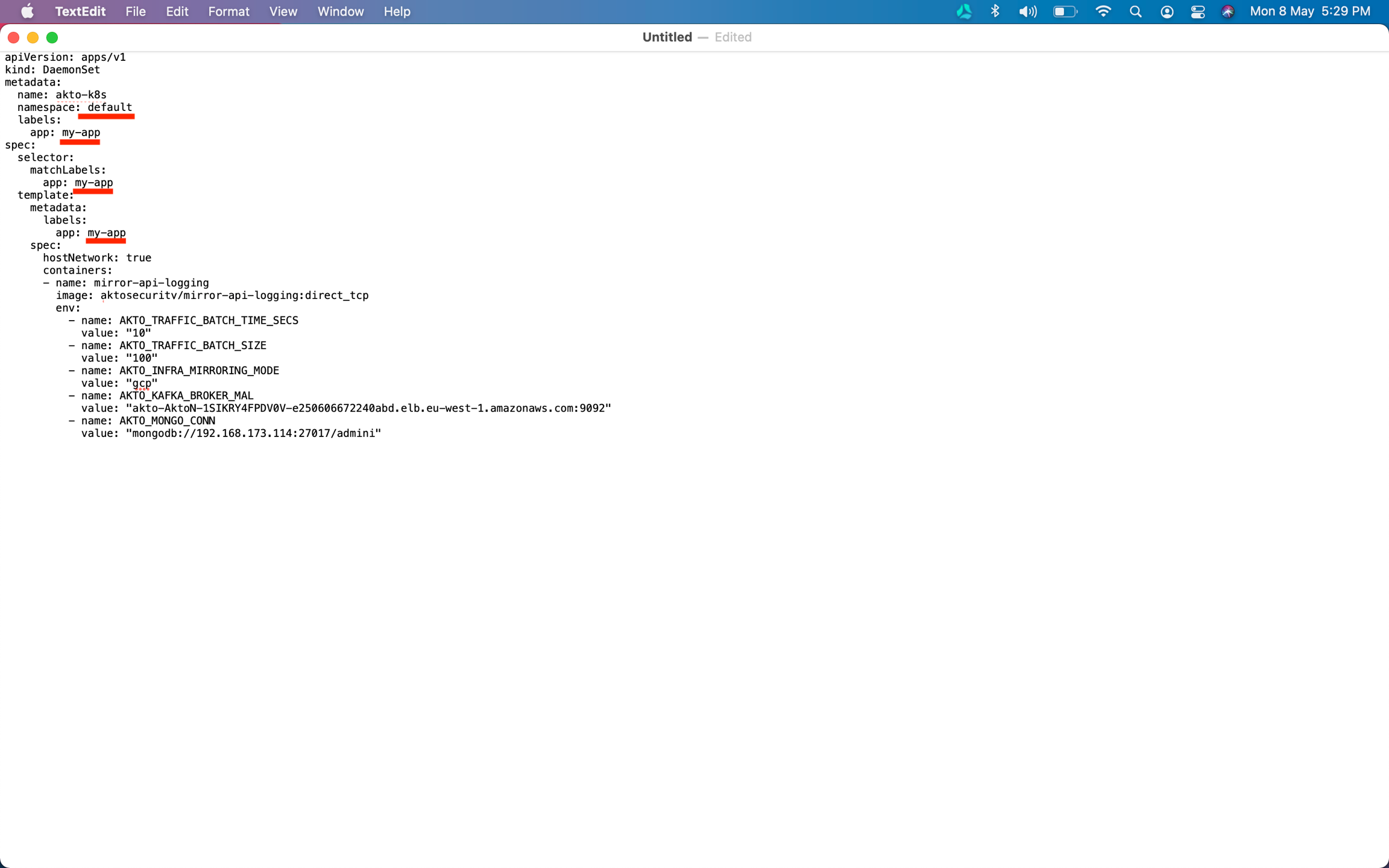Open the View menu
This screenshot has height=868, width=1389.
click(x=283, y=11)
